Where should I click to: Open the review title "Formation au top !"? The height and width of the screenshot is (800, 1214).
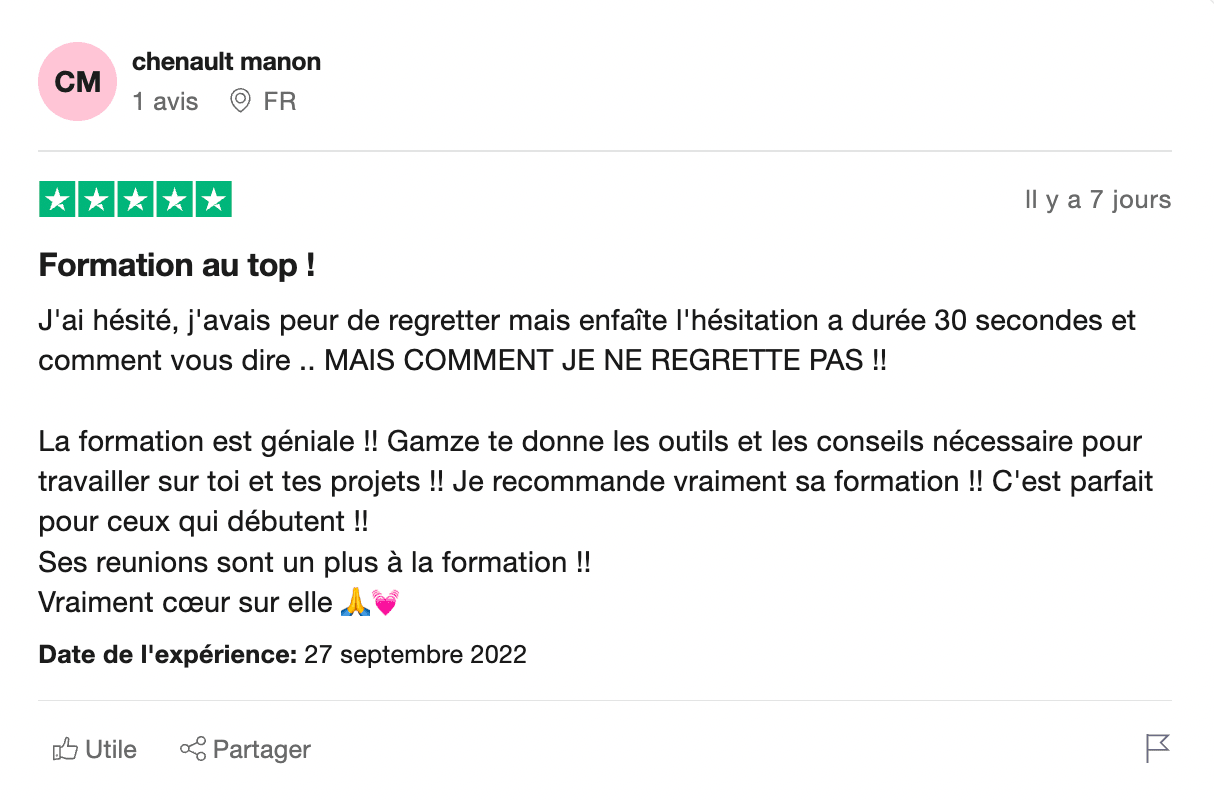(177, 266)
